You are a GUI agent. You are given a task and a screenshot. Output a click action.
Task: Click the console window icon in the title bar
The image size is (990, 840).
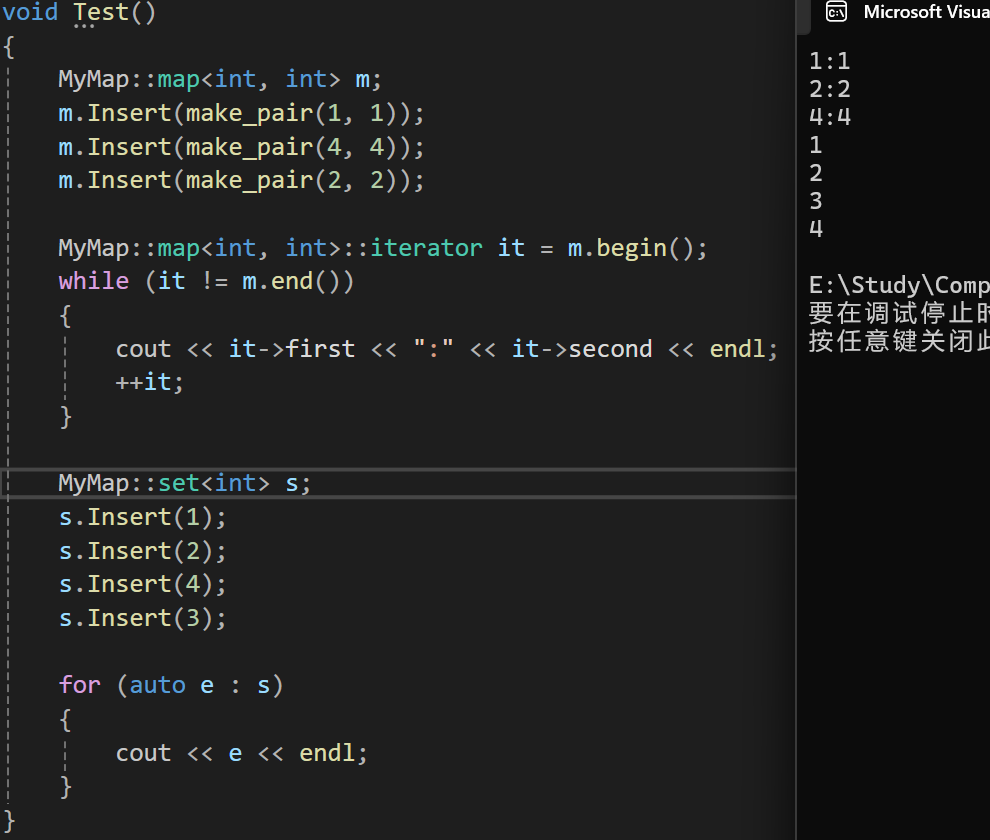point(836,12)
